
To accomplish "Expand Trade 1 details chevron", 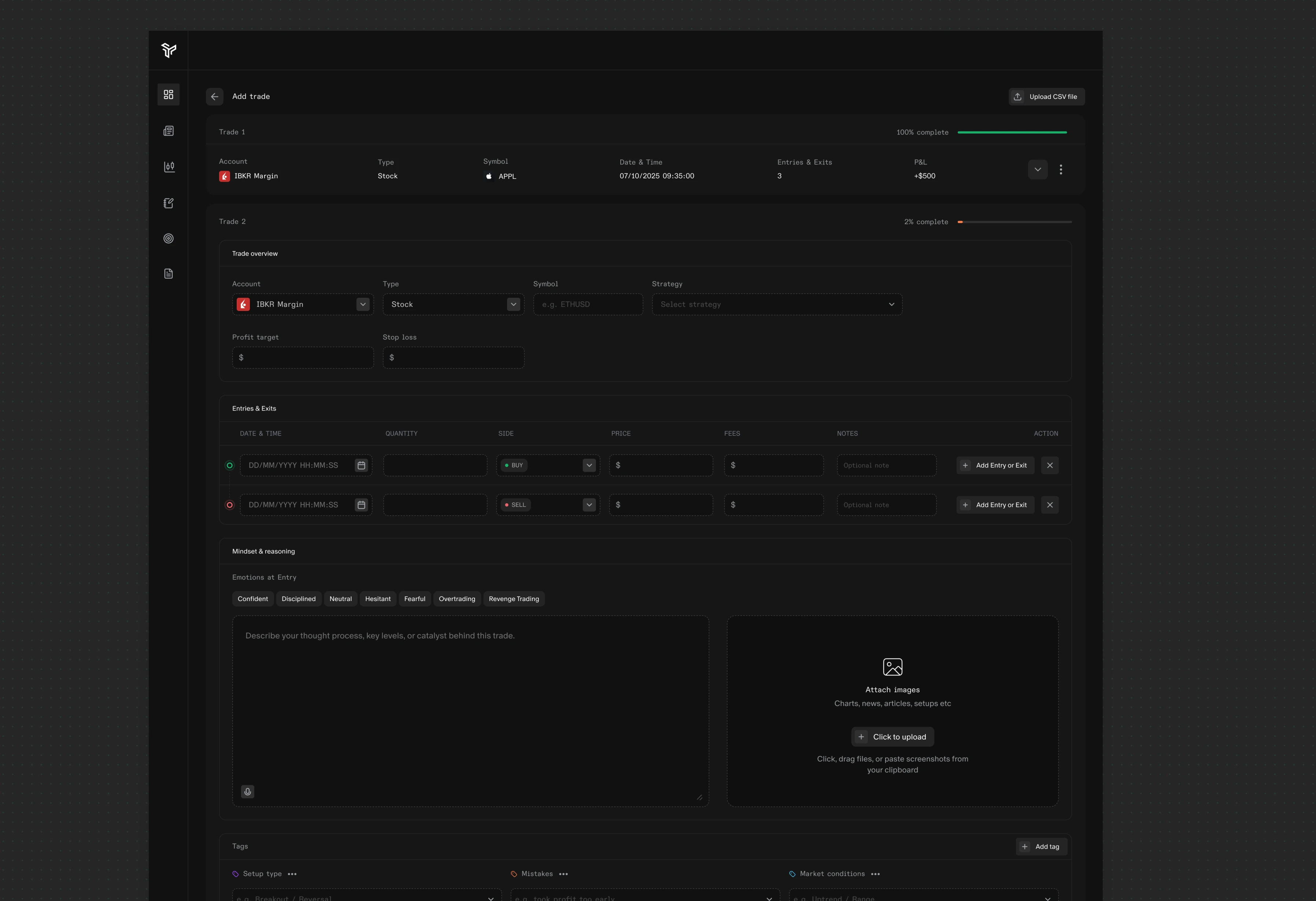I will click(1038, 169).
